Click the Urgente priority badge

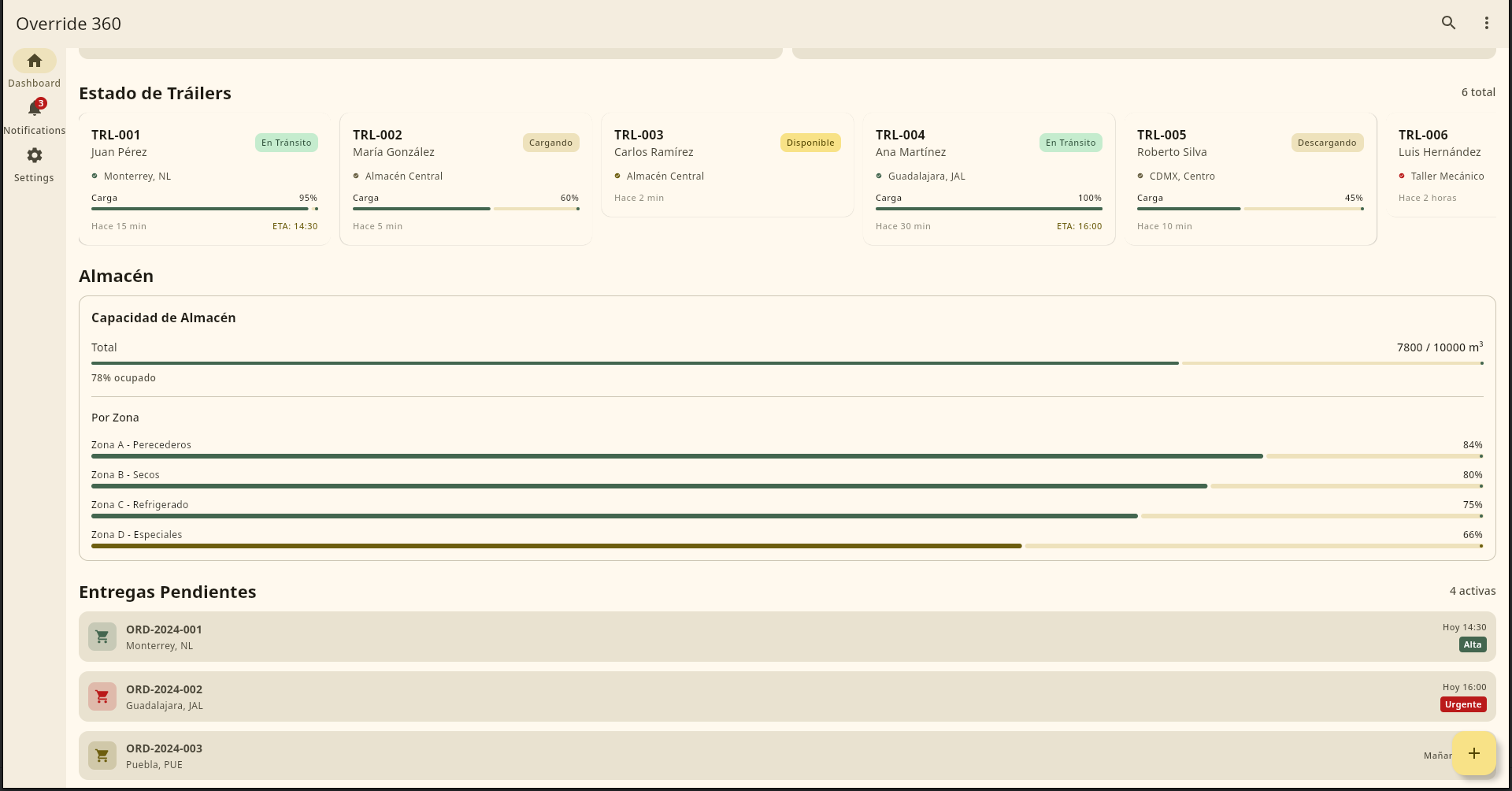(x=1462, y=704)
